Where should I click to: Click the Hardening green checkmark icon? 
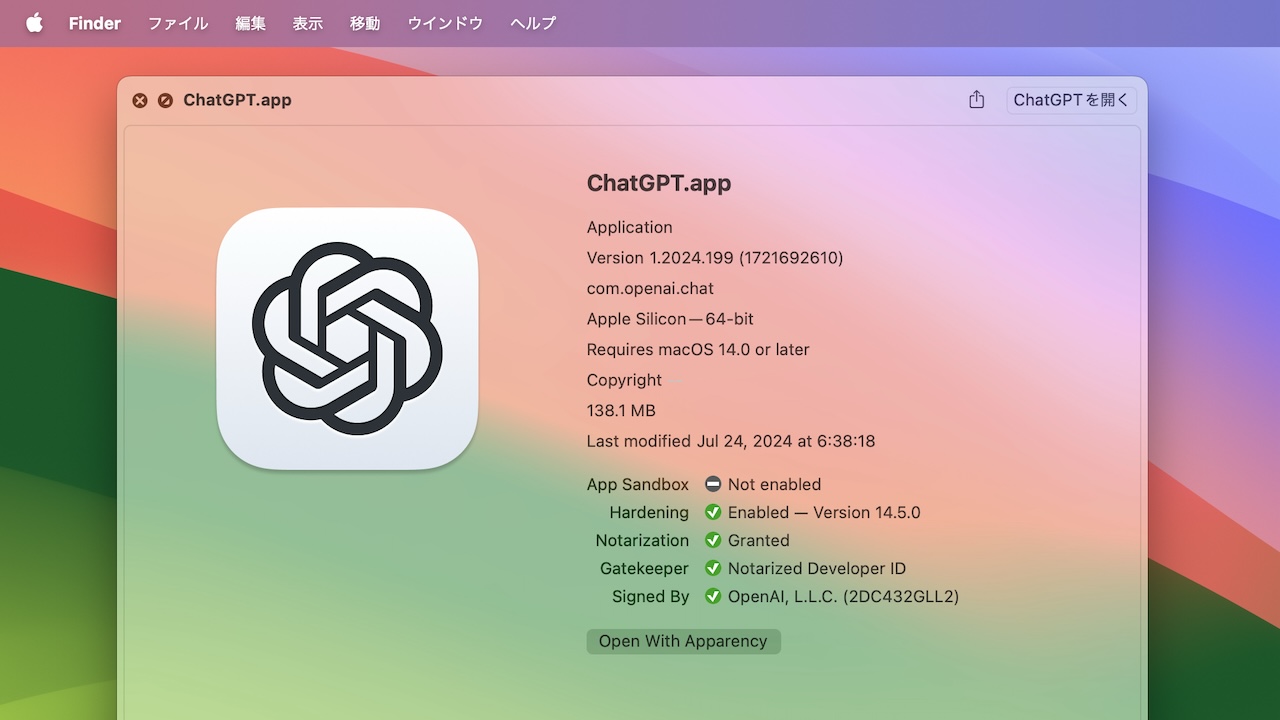(x=713, y=512)
